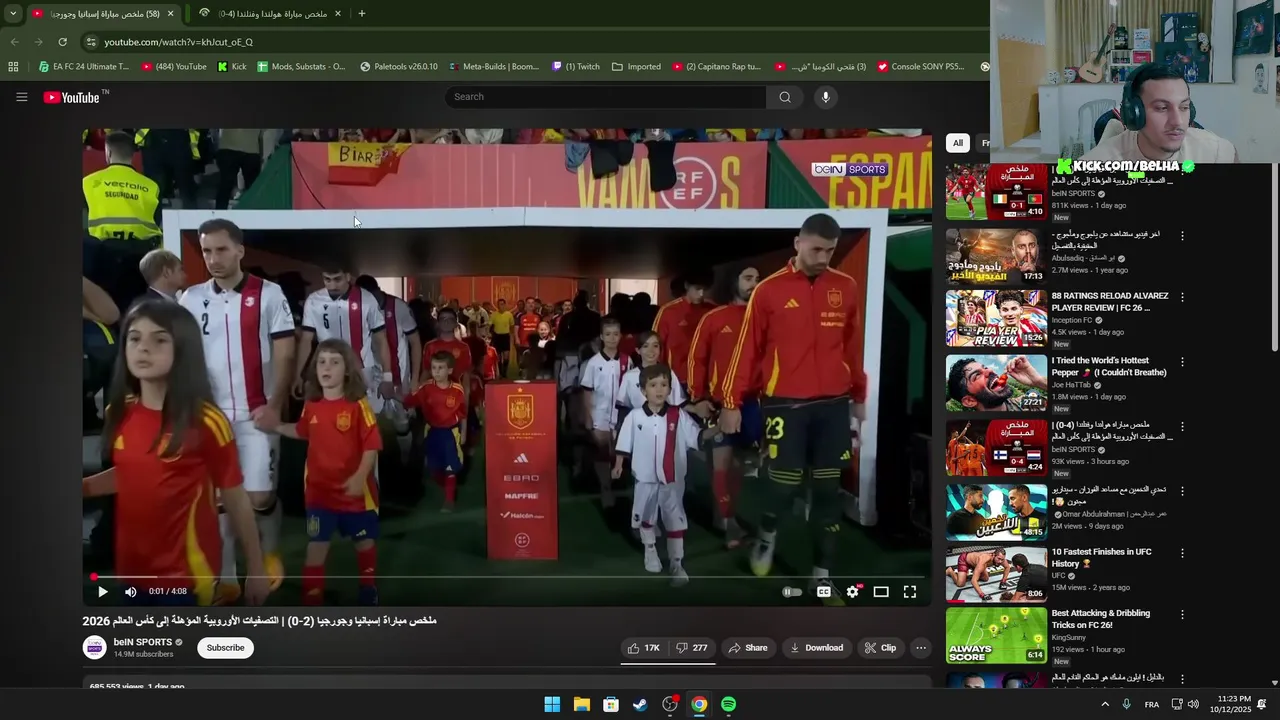The width and height of the screenshot is (1280, 720).
Task: Toggle closed captions (CC) on the video
Action: [x=823, y=592]
